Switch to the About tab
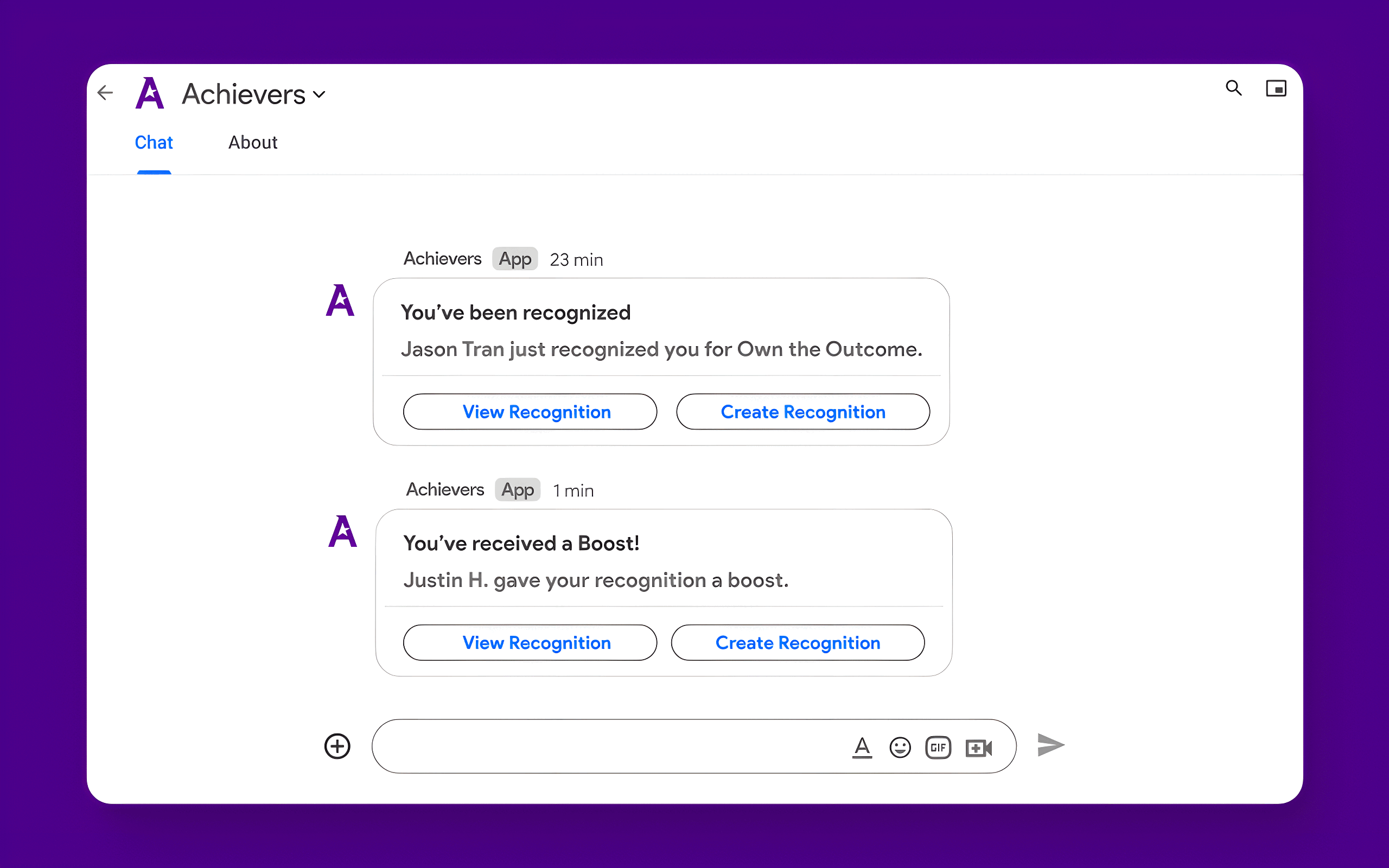The image size is (1389, 868). tap(253, 141)
